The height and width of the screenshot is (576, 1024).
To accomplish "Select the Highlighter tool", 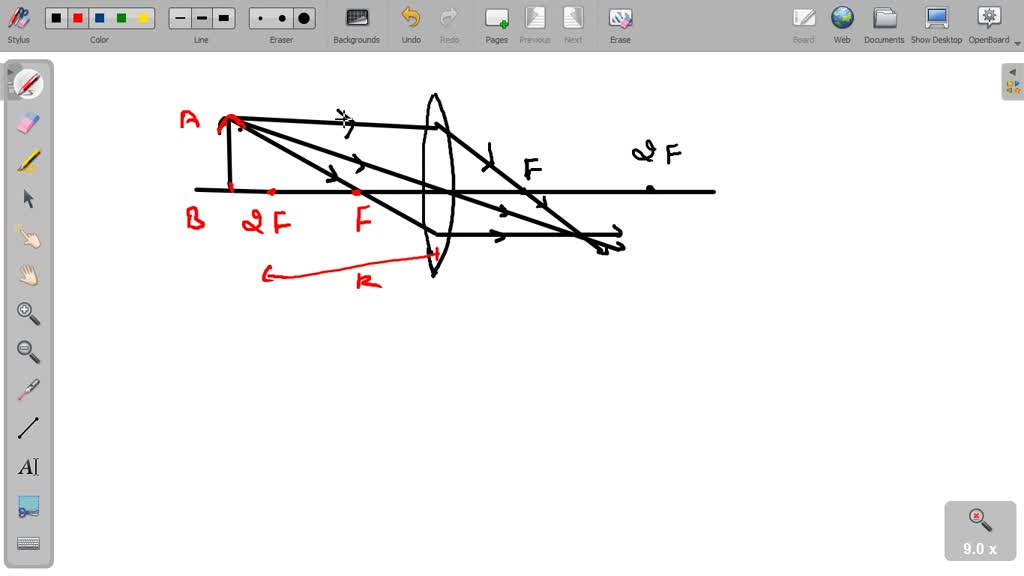I will pos(27,160).
